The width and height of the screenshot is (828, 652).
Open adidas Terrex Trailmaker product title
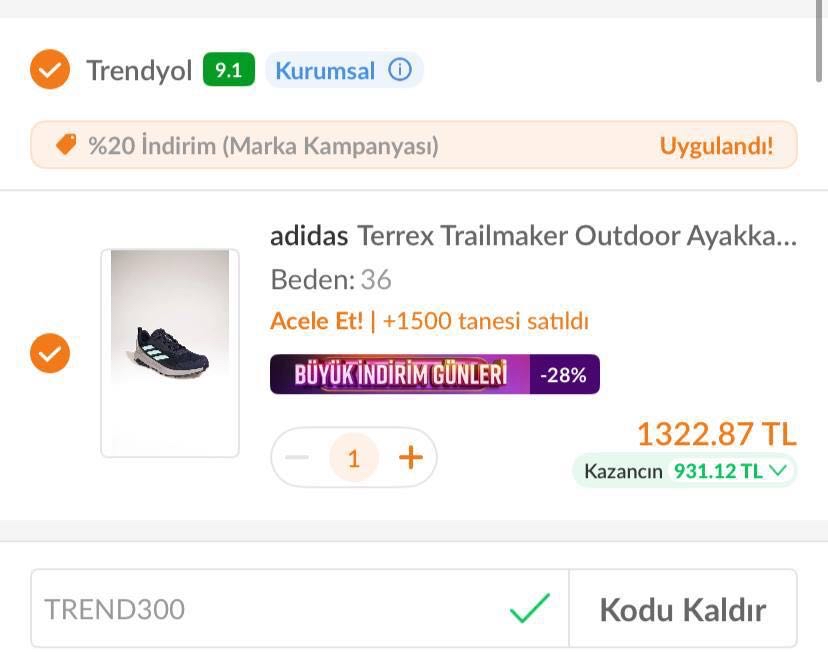[533, 236]
